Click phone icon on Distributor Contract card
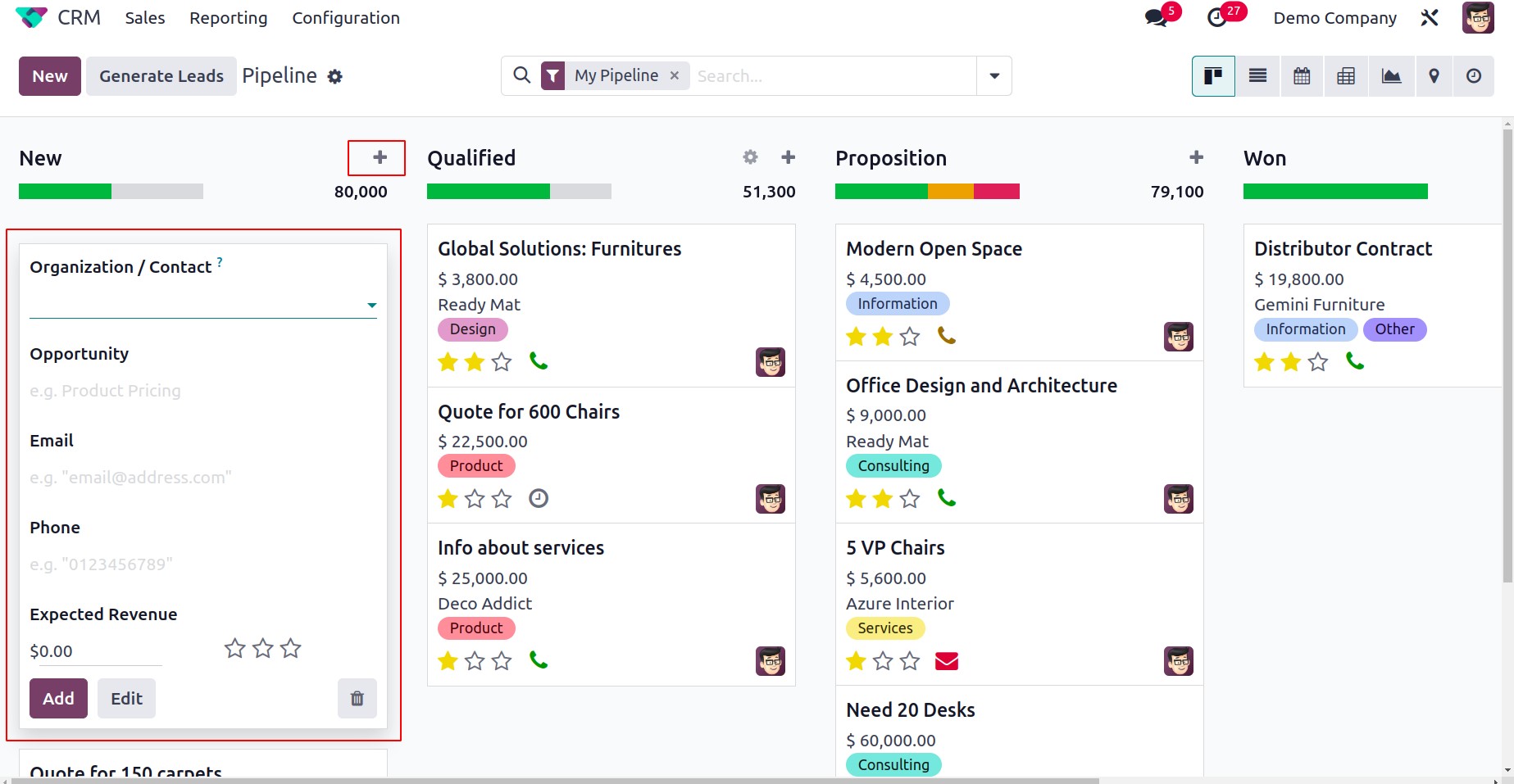The width and height of the screenshot is (1514, 784). click(1355, 360)
